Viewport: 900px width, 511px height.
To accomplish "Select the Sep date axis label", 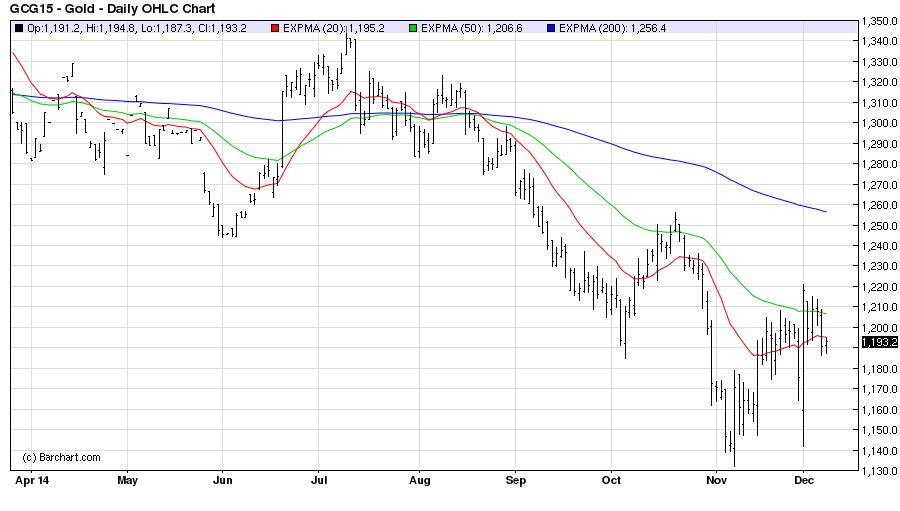I will tap(514, 480).
